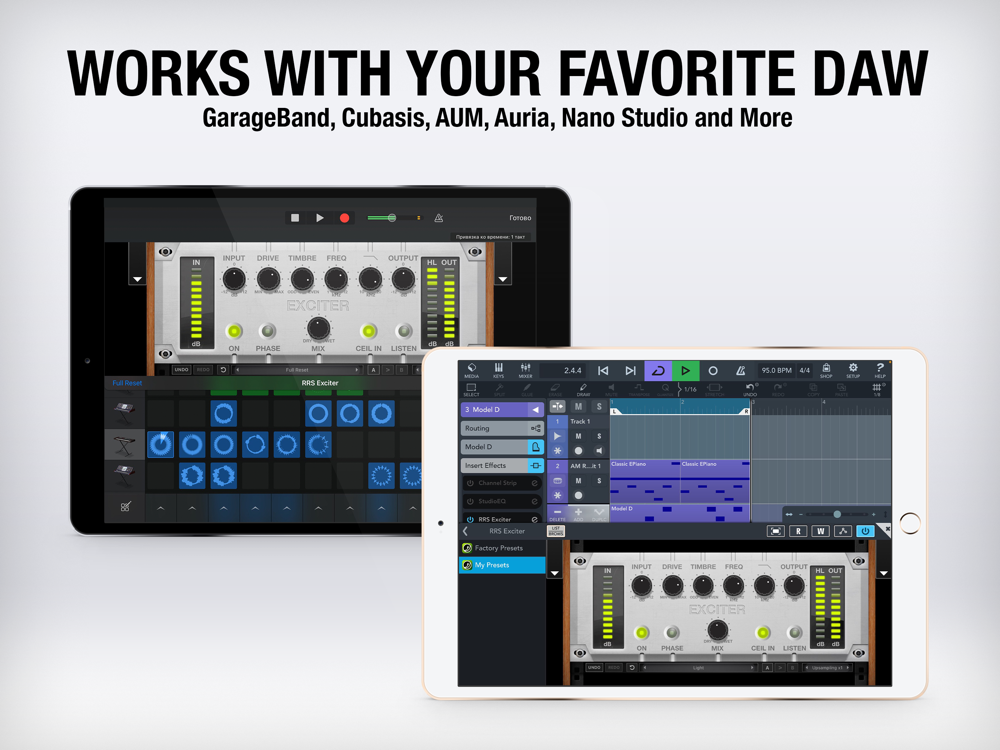Start playback in GarageBand
Image resolution: width=1000 pixels, height=750 pixels.
pyautogui.click(x=320, y=217)
